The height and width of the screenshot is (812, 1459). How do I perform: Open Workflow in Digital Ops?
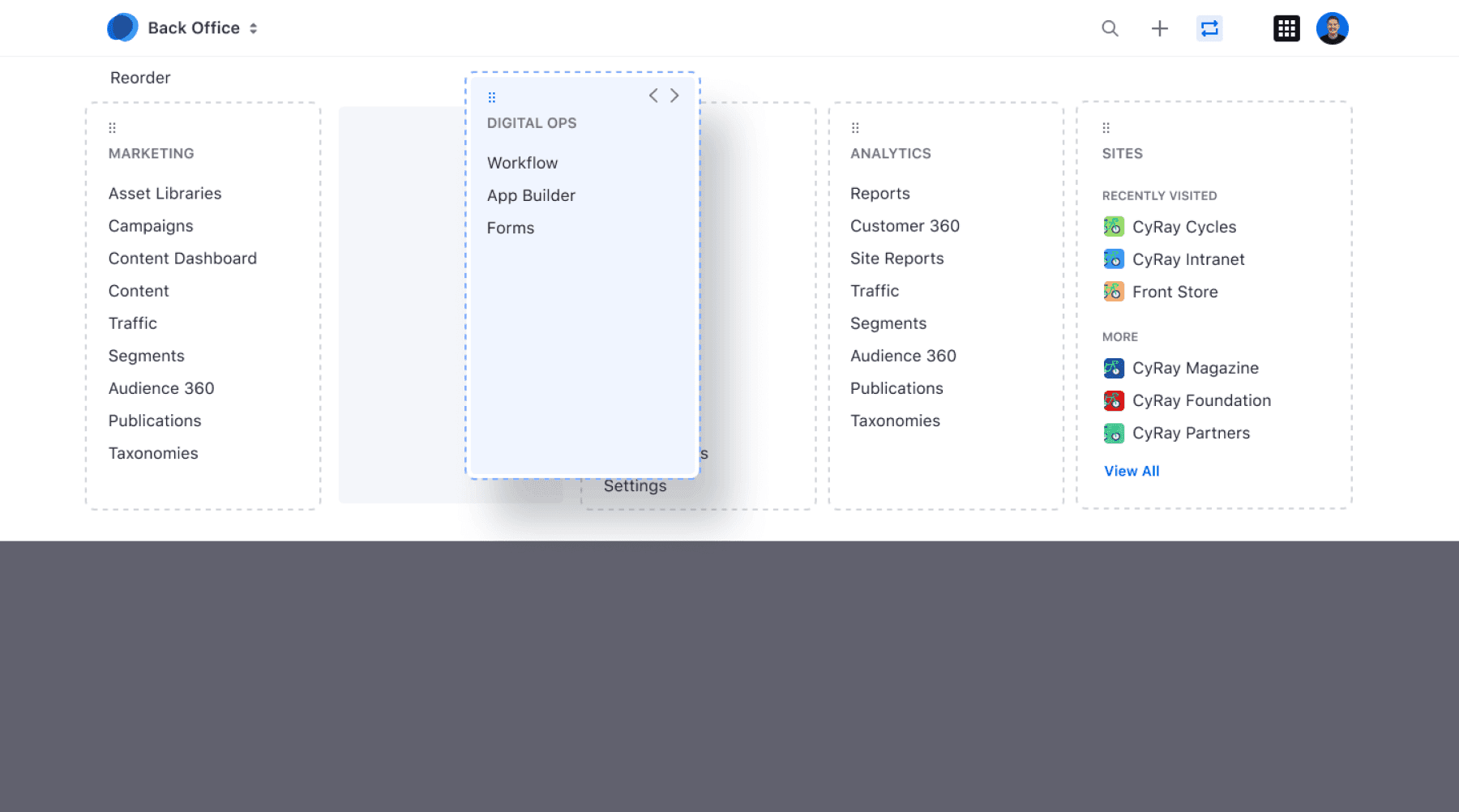522,163
